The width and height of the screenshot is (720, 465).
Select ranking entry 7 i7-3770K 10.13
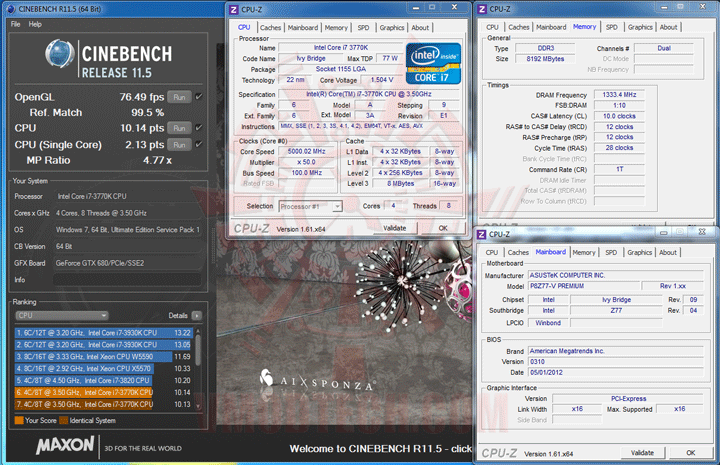click(104, 404)
